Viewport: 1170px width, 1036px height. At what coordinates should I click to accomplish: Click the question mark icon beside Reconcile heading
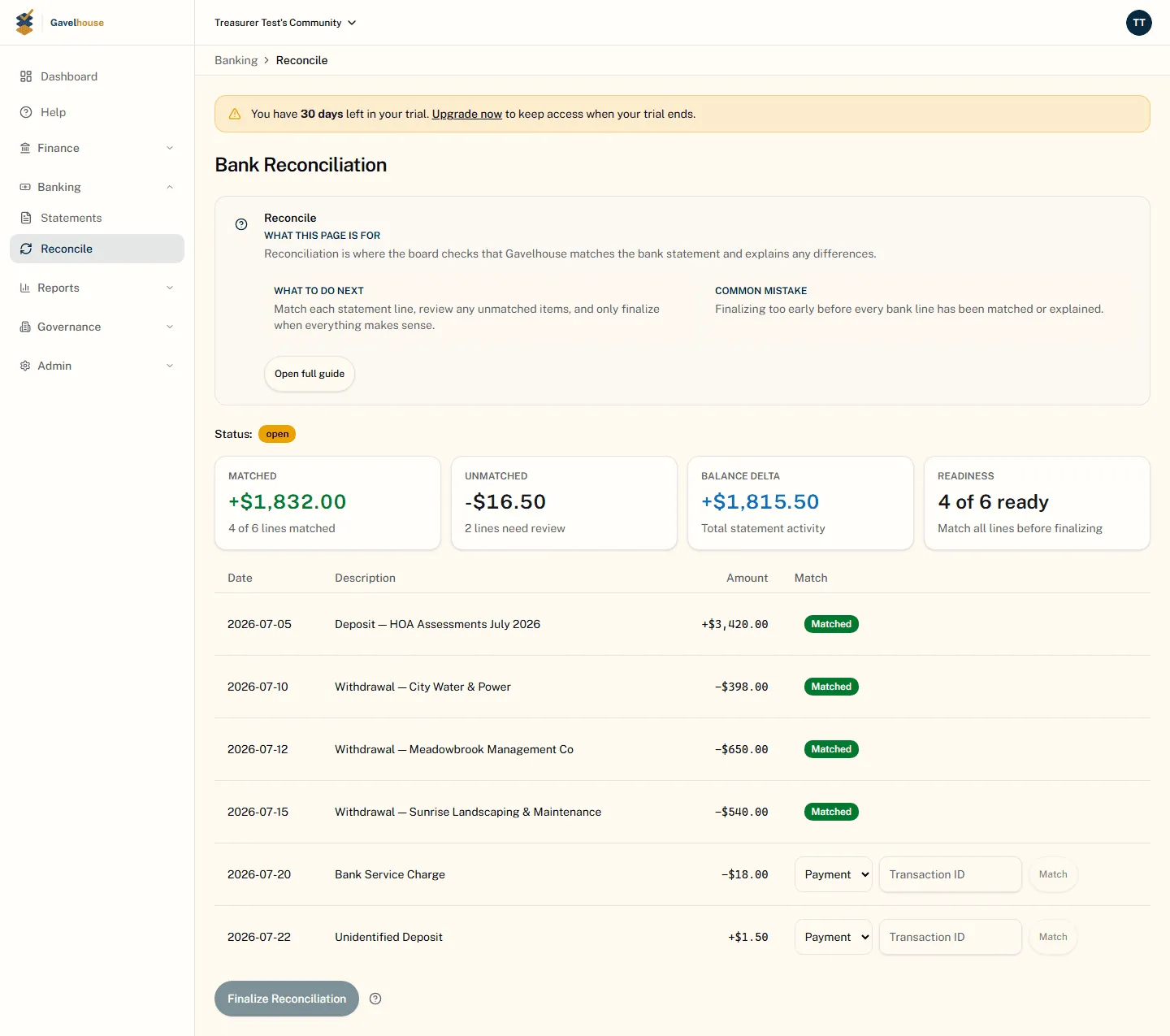click(241, 224)
